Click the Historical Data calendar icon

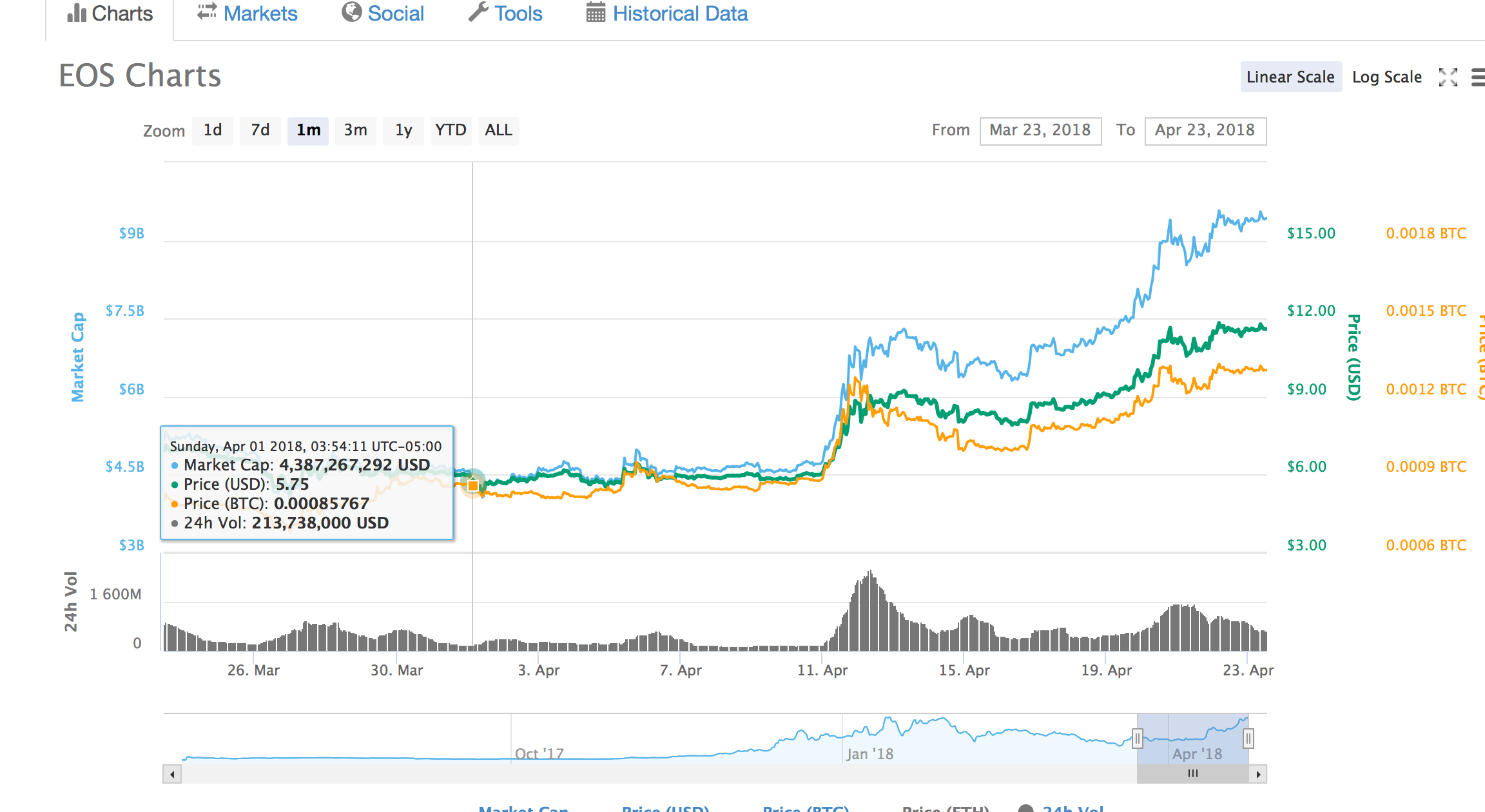pos(596,12)
